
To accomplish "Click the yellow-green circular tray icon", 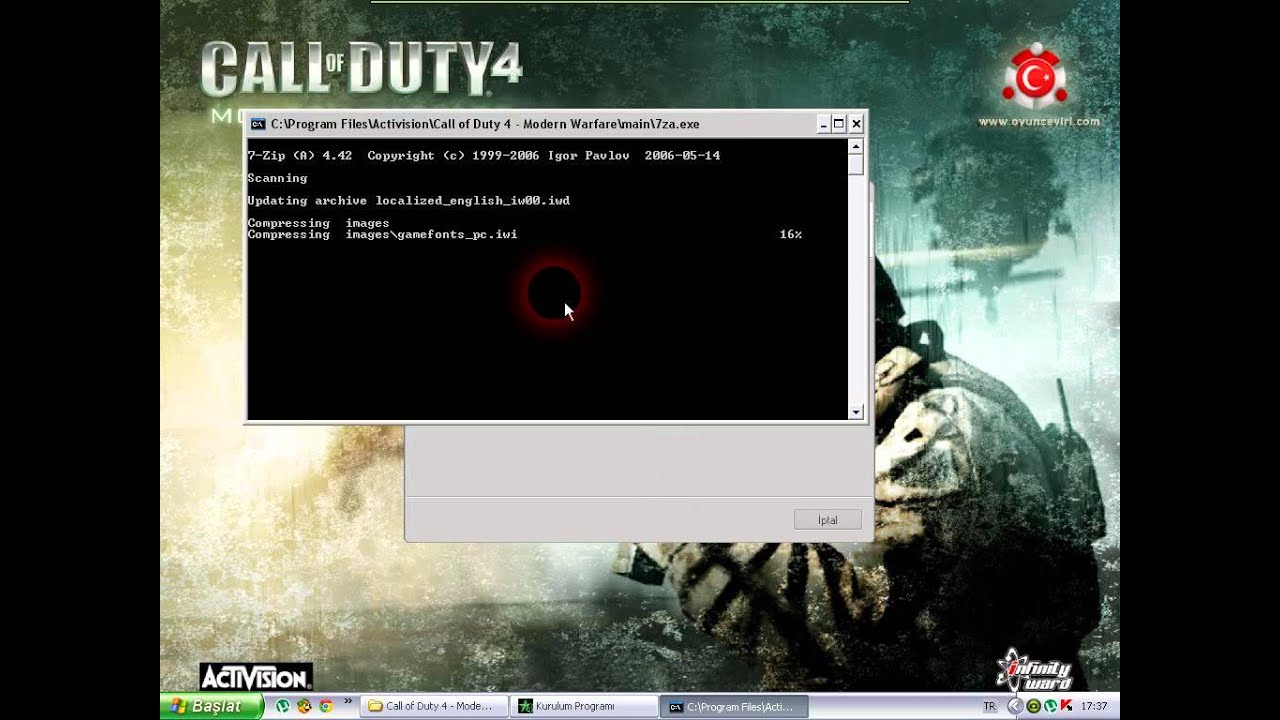I will (x=1033, y=706).
